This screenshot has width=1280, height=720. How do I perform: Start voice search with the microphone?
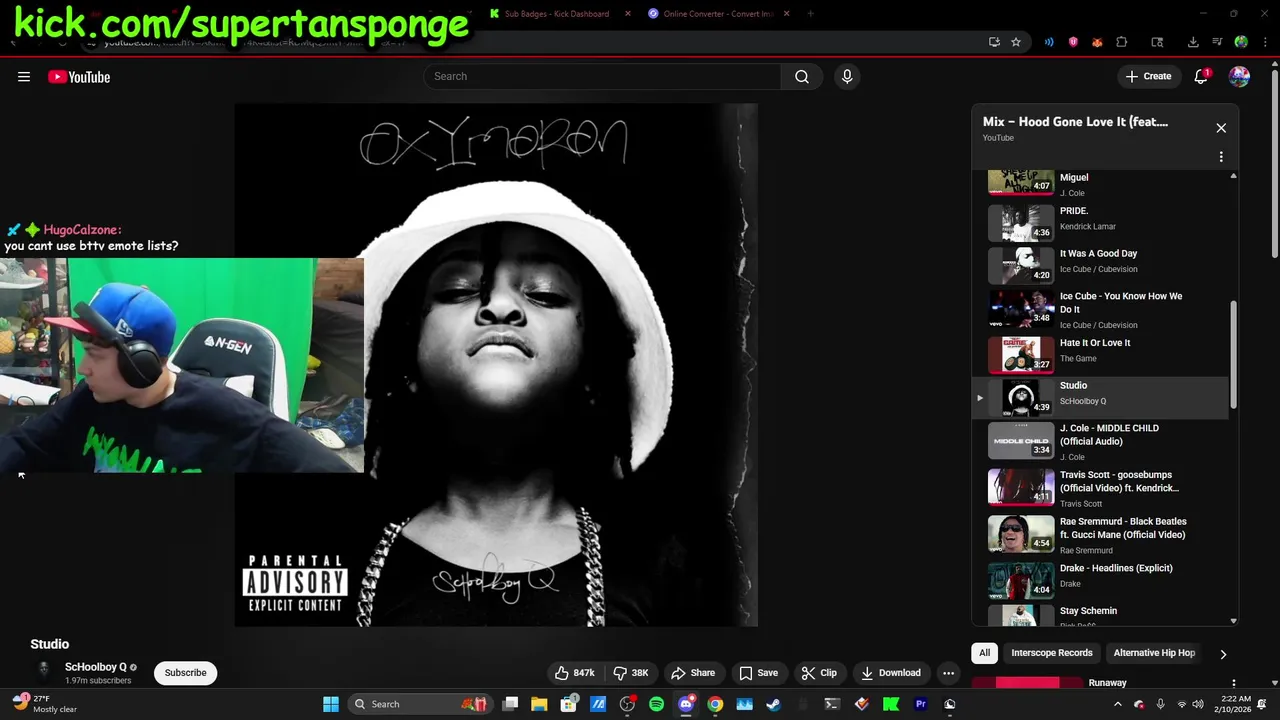847,77
